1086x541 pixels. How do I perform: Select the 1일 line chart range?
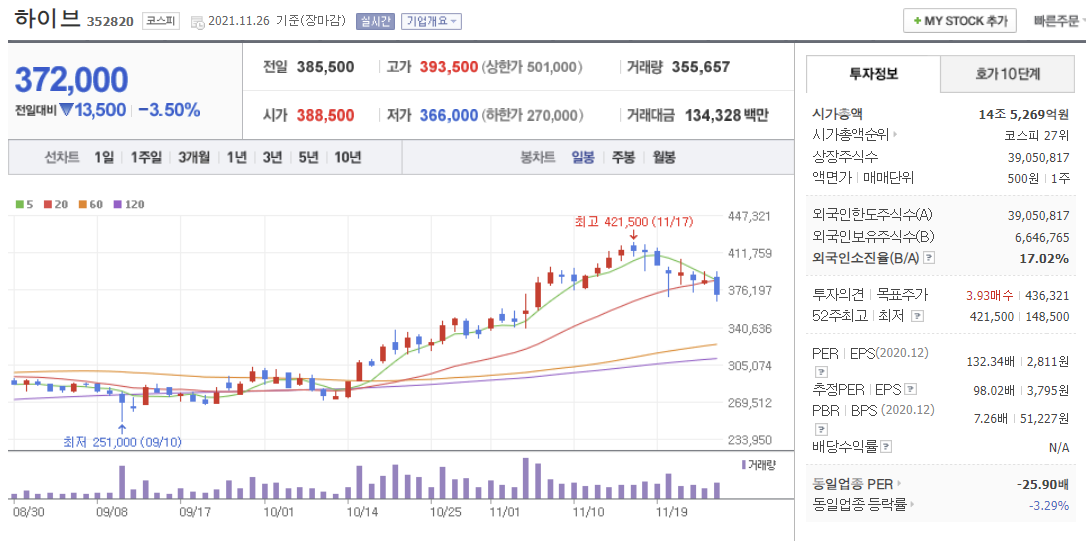point(104,157)
